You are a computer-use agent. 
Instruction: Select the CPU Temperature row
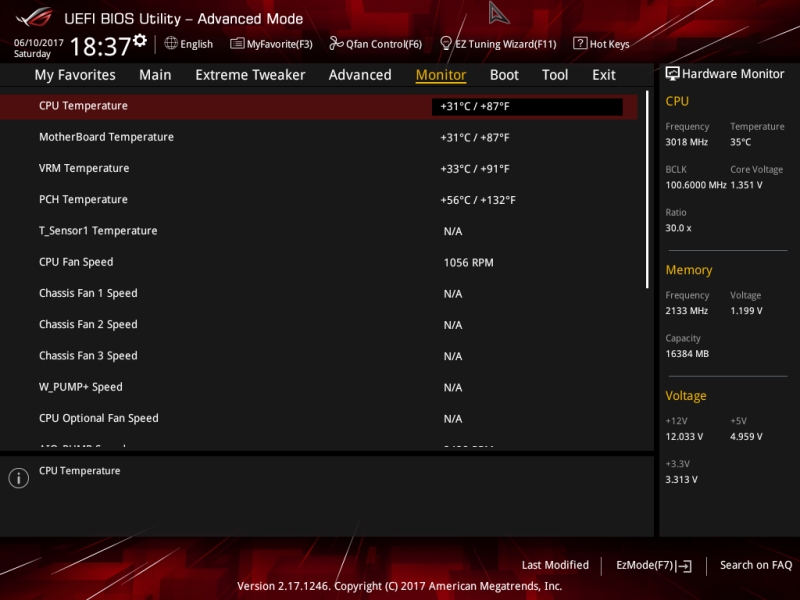[319, 106]
